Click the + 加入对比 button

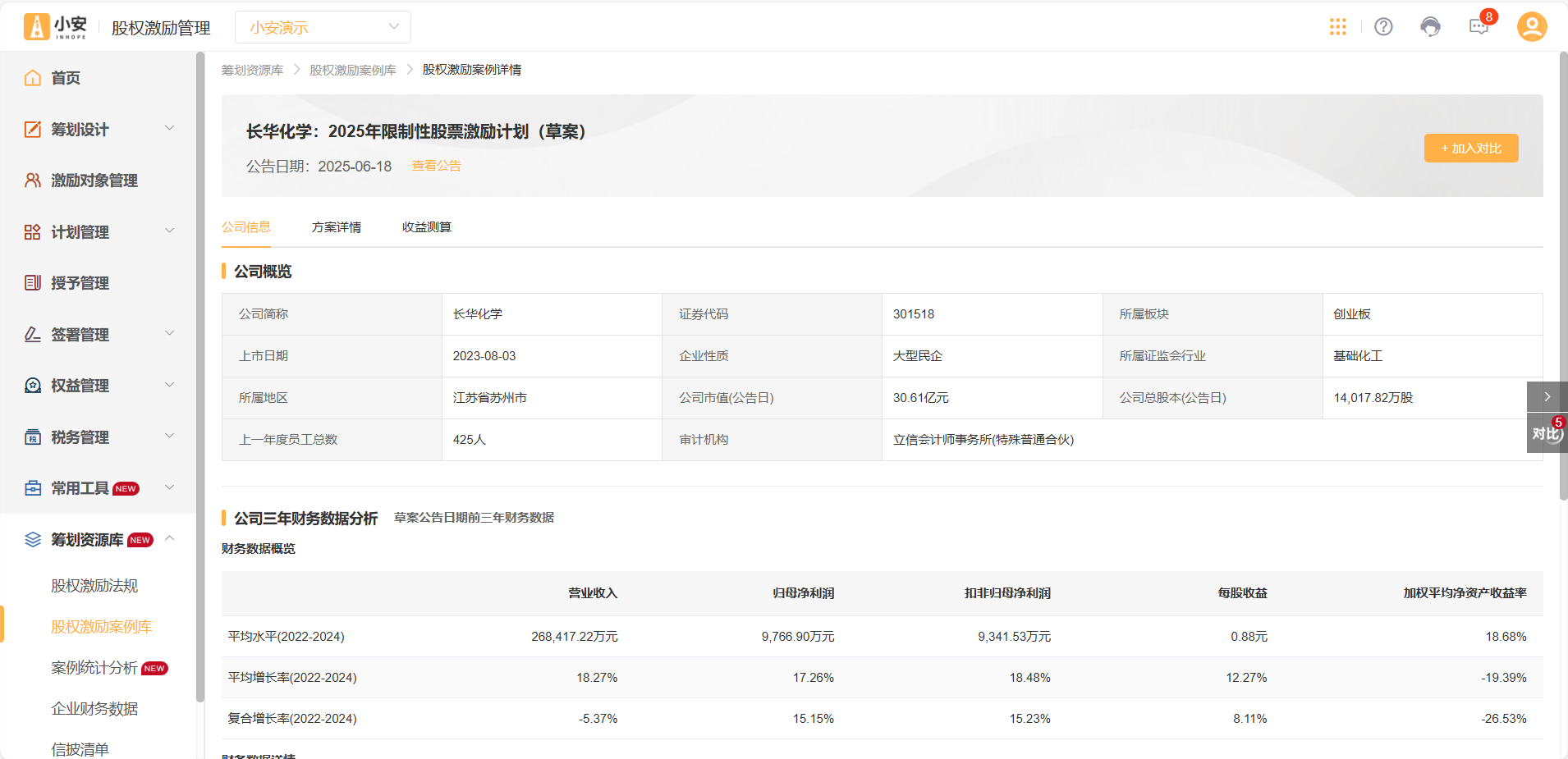coord(1471,149)
